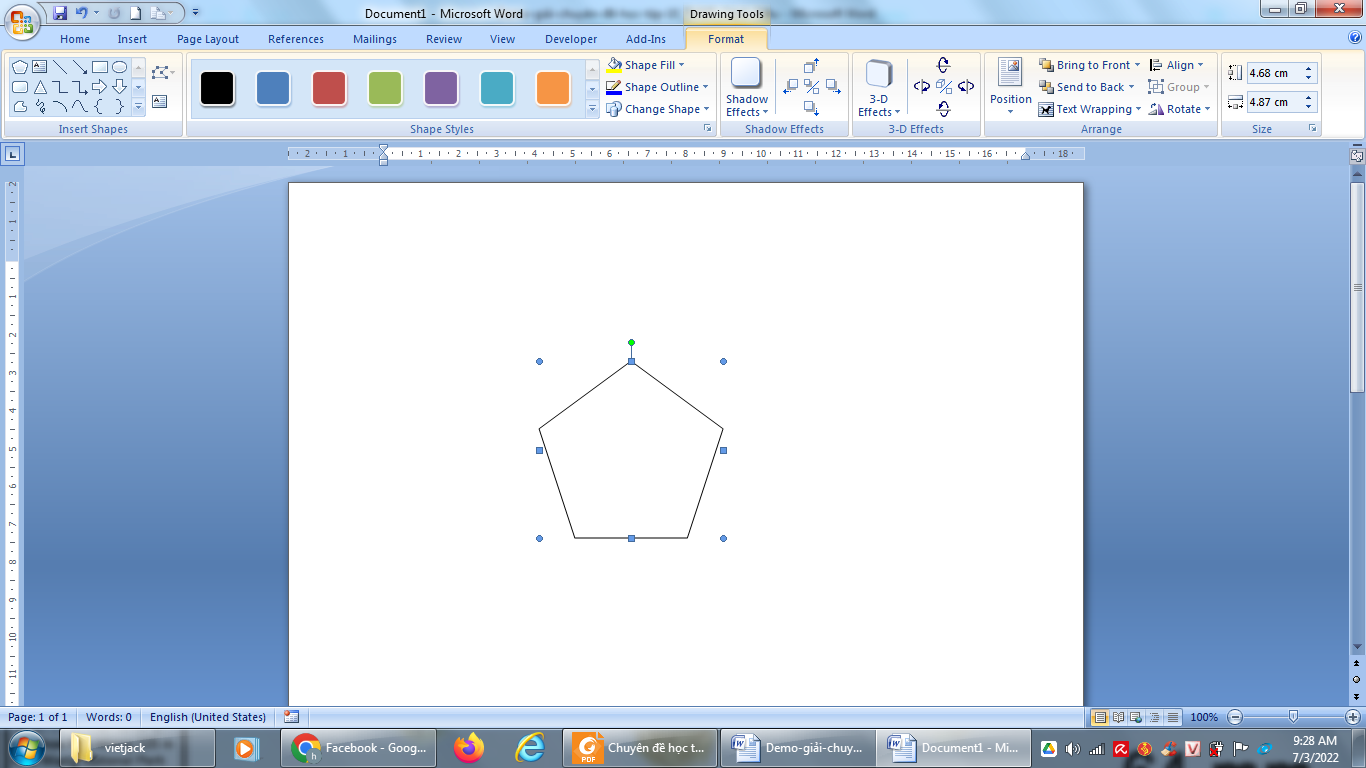This screenshot has height=768, width=1366.
Task: Tilt 3-D effect up
Action: (943, 65)
